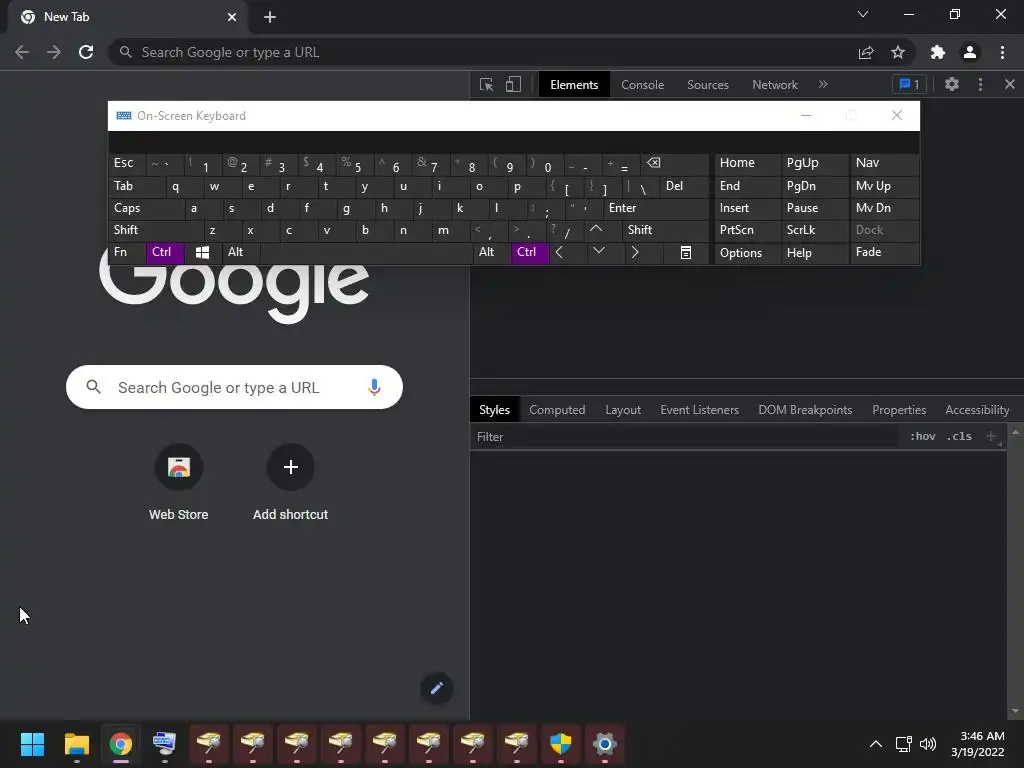Click the DevTools inspect element icon

point(486,85)
